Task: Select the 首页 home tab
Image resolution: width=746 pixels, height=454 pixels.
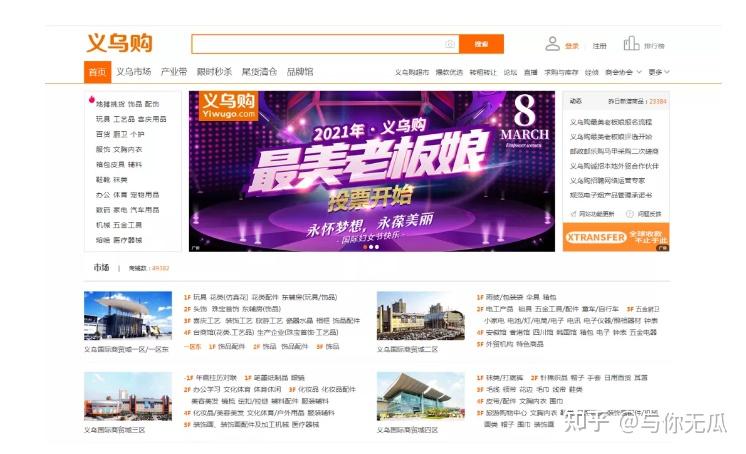Action: [x=98, y=72]
